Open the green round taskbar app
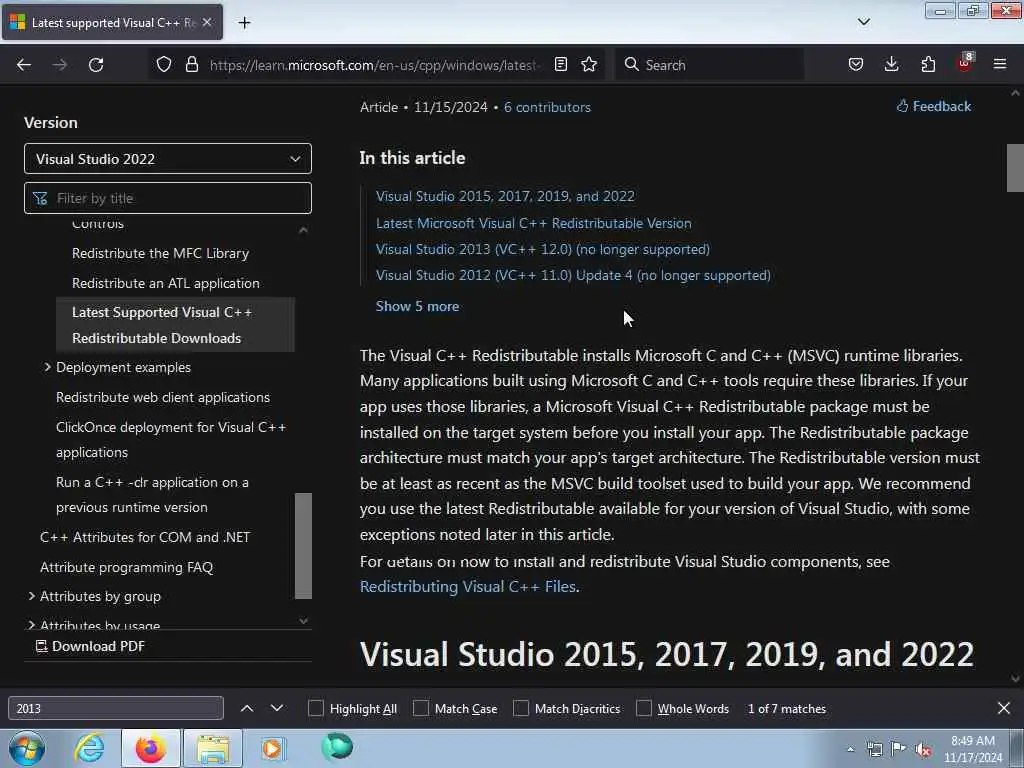The image size is (1024, 768). pyautogui.click(x=337, y=747)
